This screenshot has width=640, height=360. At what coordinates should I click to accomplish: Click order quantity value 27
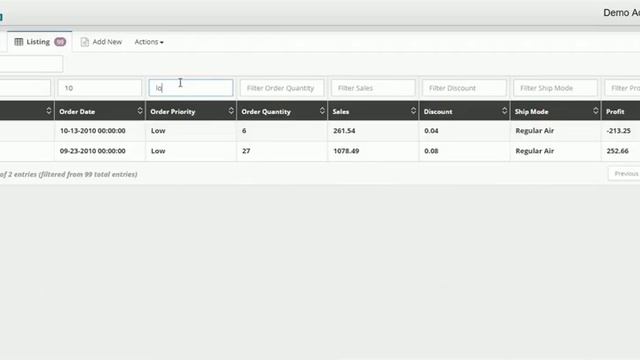[246, 151]
